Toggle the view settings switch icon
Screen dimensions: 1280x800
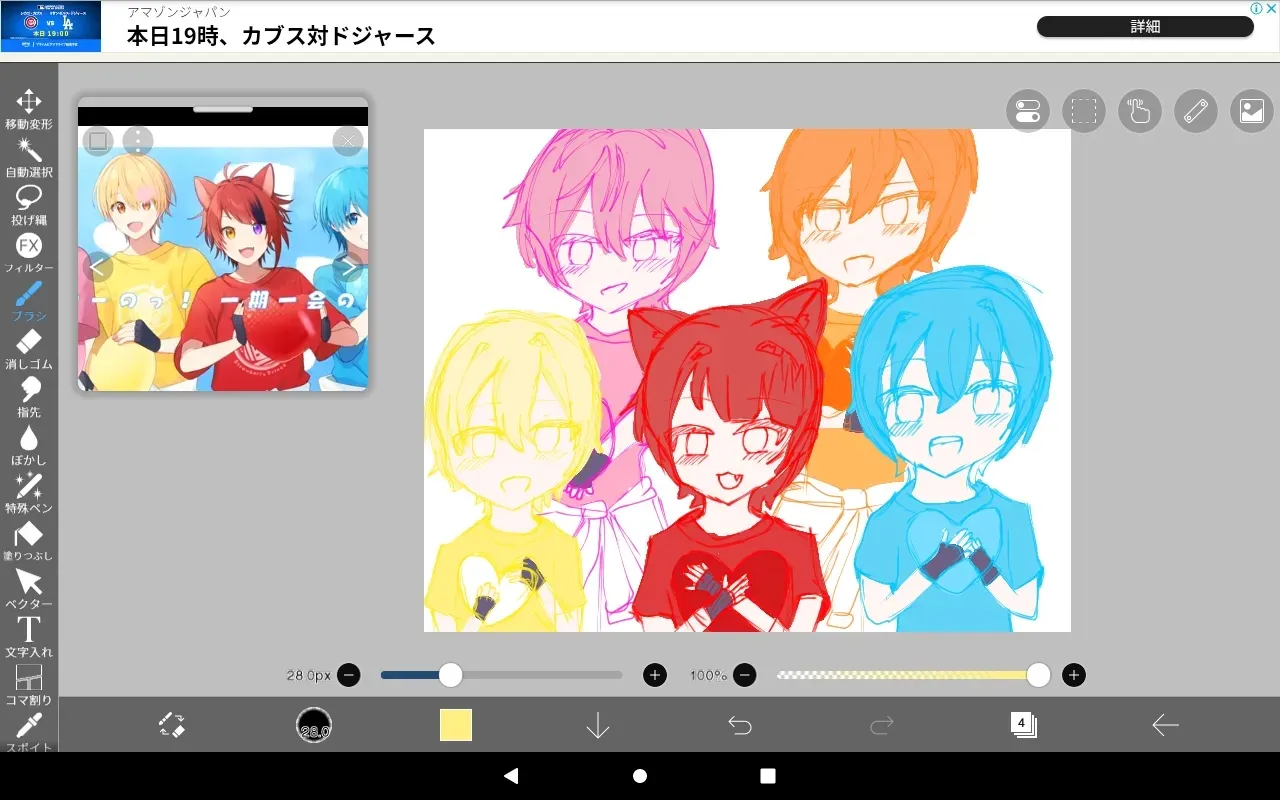click(x=1028, y=111)
